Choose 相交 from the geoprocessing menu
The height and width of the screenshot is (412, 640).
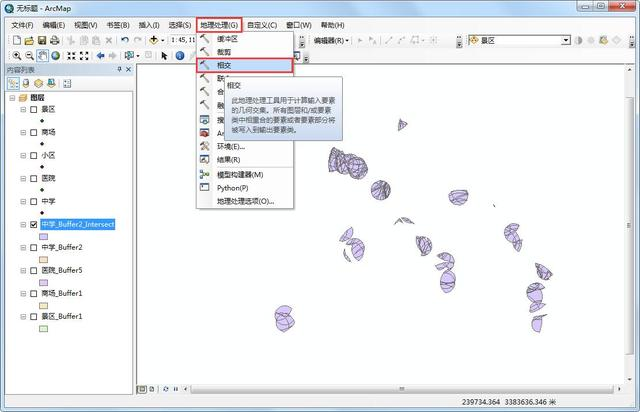click(244, 65)
